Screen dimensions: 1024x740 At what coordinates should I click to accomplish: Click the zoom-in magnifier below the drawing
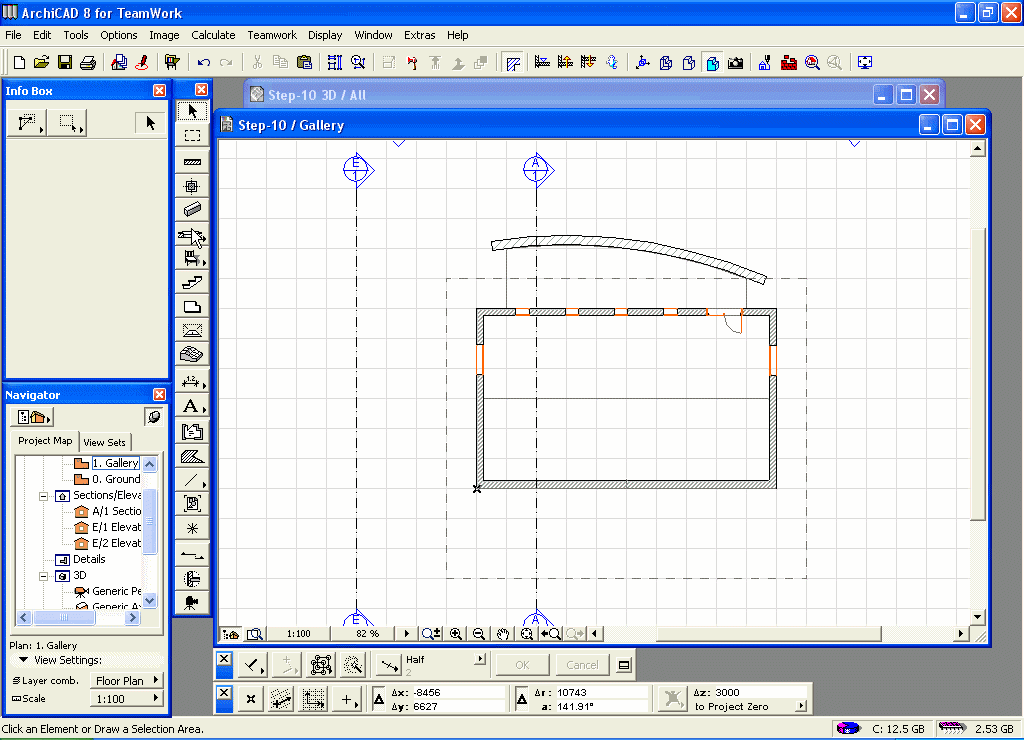pos(456,633)
